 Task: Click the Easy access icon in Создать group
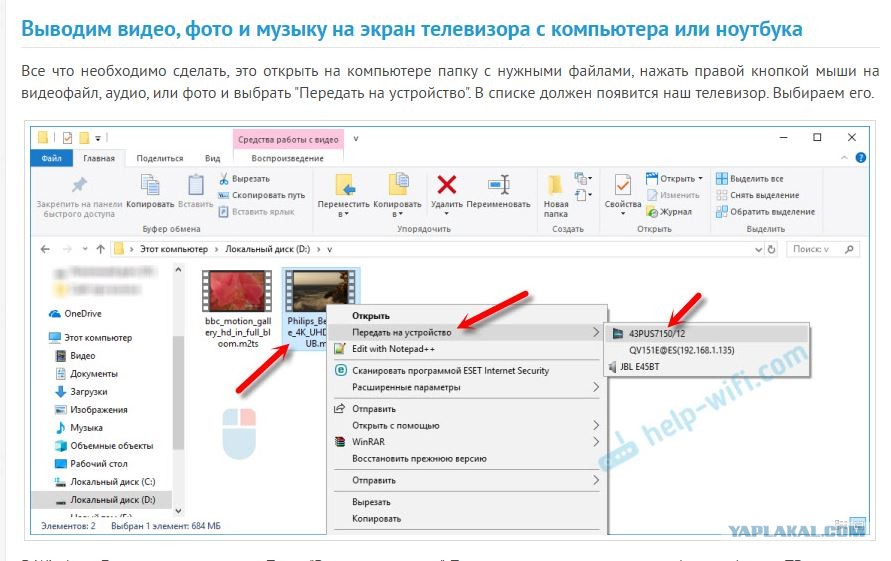point(582,196)
